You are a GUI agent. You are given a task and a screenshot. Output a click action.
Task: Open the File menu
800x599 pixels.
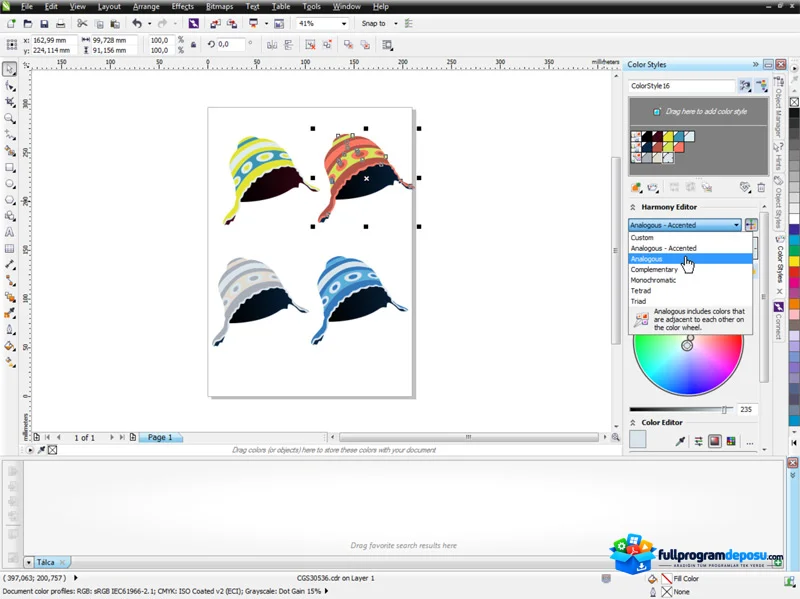click(x=27, y=7)
